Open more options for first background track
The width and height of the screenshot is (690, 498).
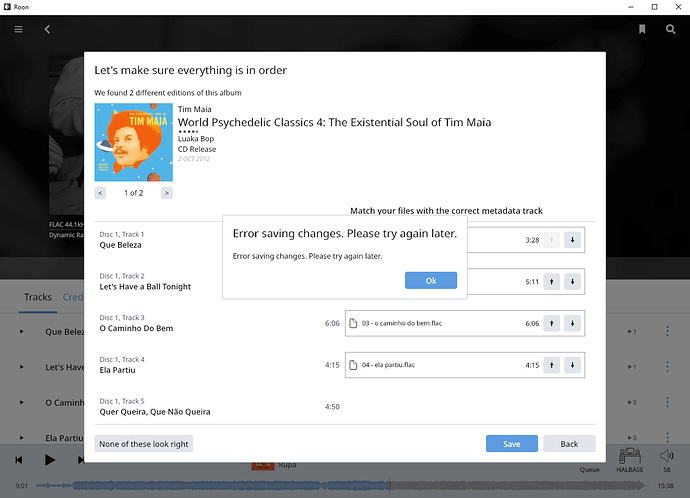point(667,331)
